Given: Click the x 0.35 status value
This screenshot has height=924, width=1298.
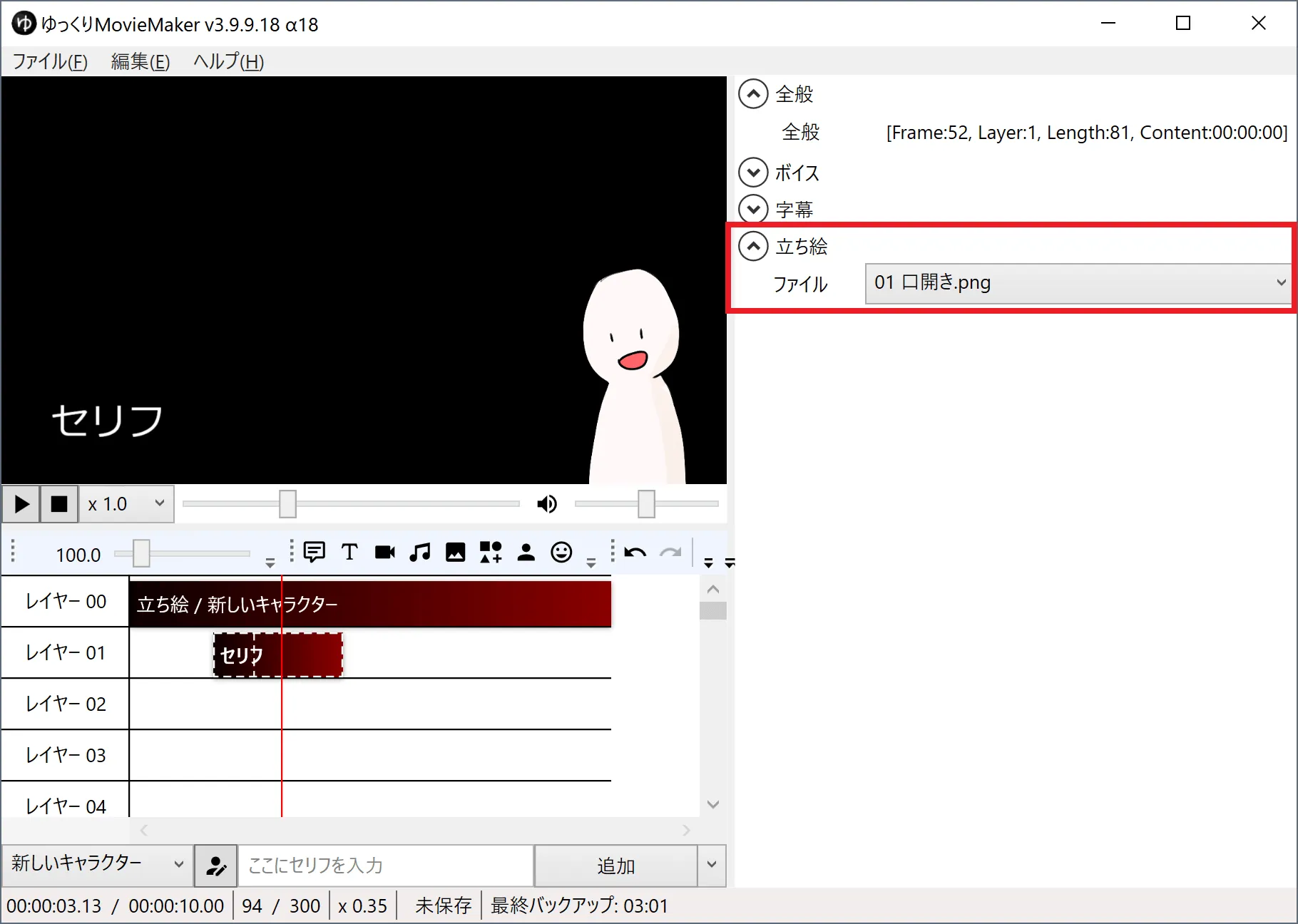Looking at the screenshot, I should [362, 906].
